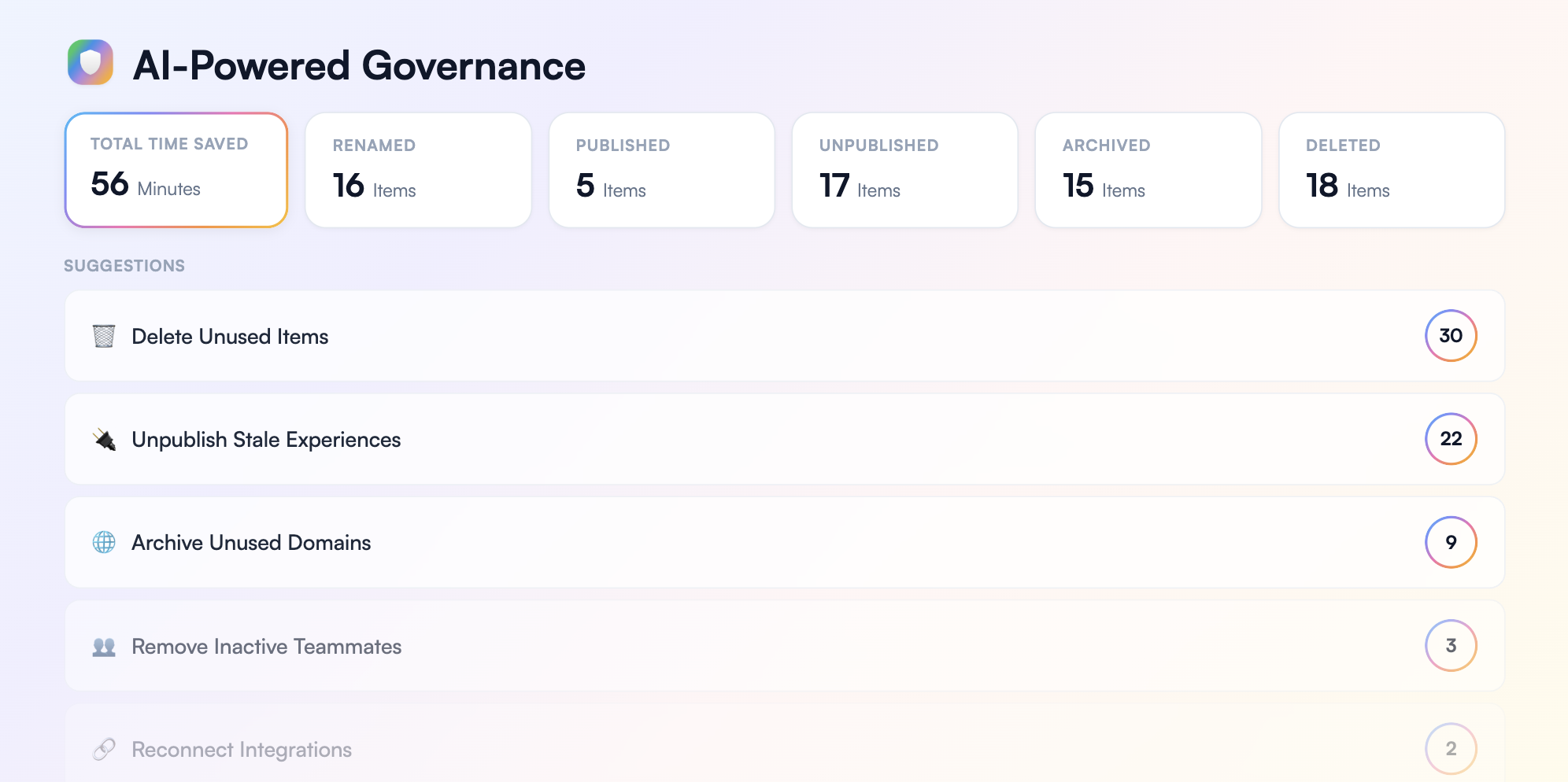Open the Unpublished items card
Screen dimensions: 1568x782
[x=904, y=170]
